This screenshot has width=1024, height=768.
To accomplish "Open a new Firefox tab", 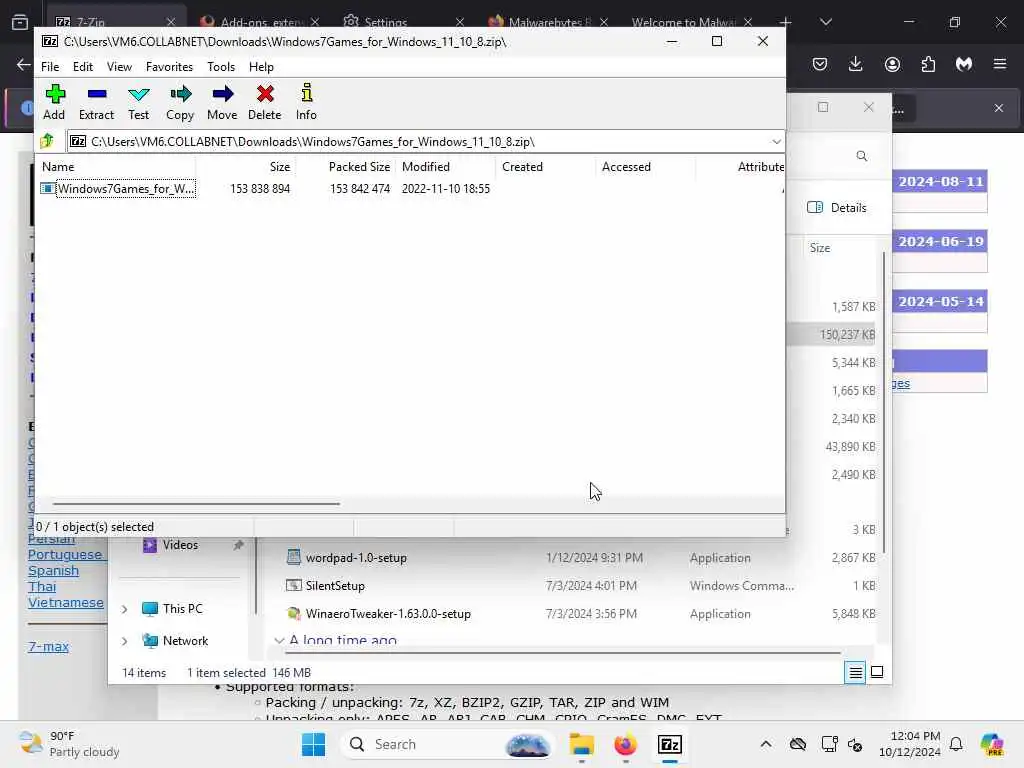I will (x=786, y=22).
